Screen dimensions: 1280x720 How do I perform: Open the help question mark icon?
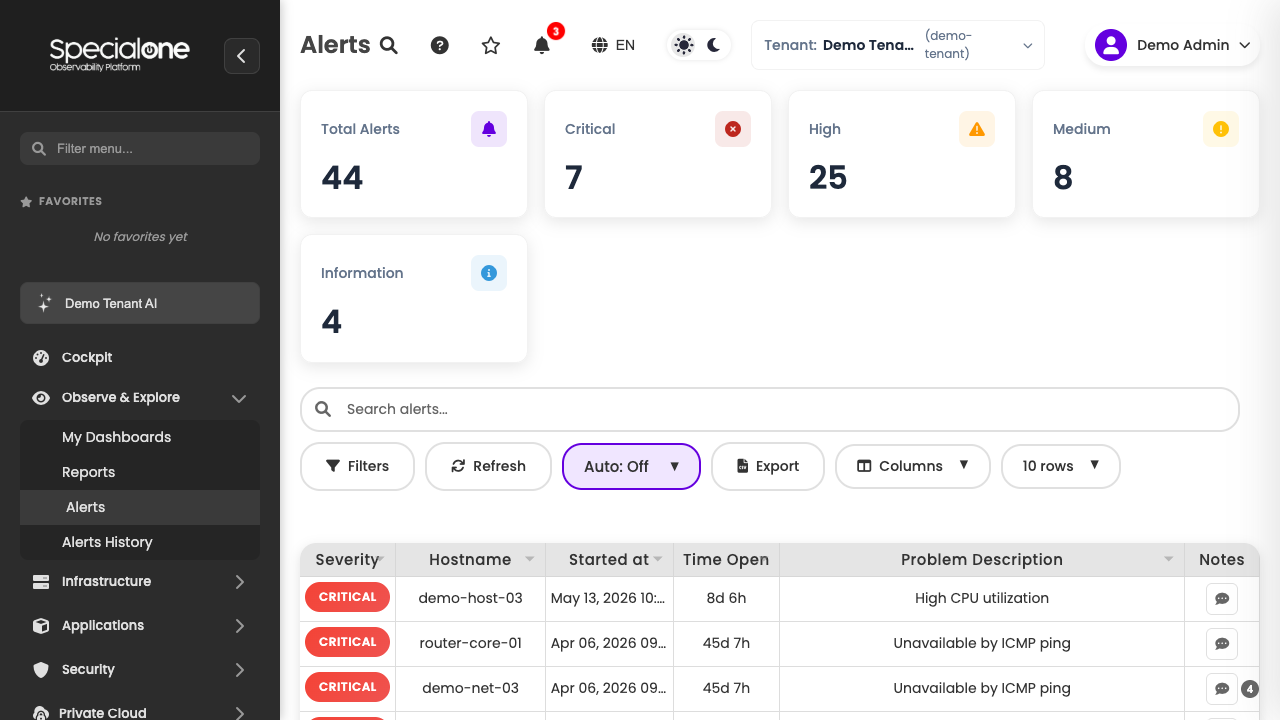click(x=440, y=45)
